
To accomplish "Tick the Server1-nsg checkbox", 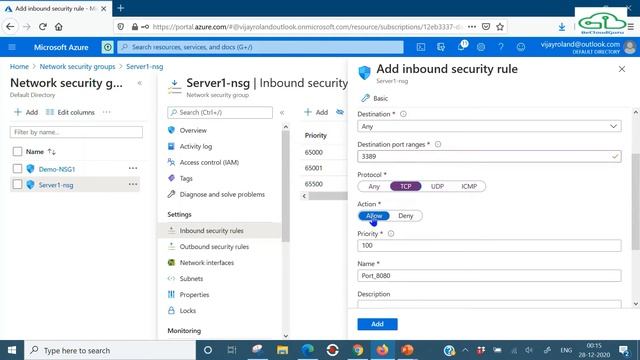I will 17,184.
